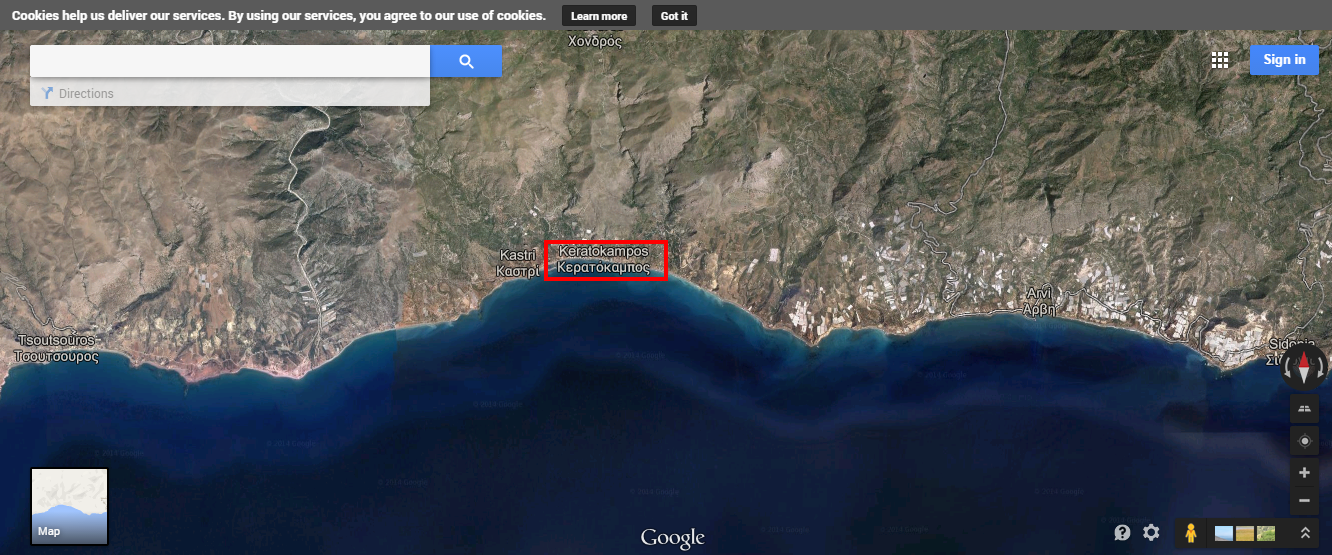This screenshot has width=1332, height=555.
Task: Click Learn more about cookies
Action: tap(599, 16)
